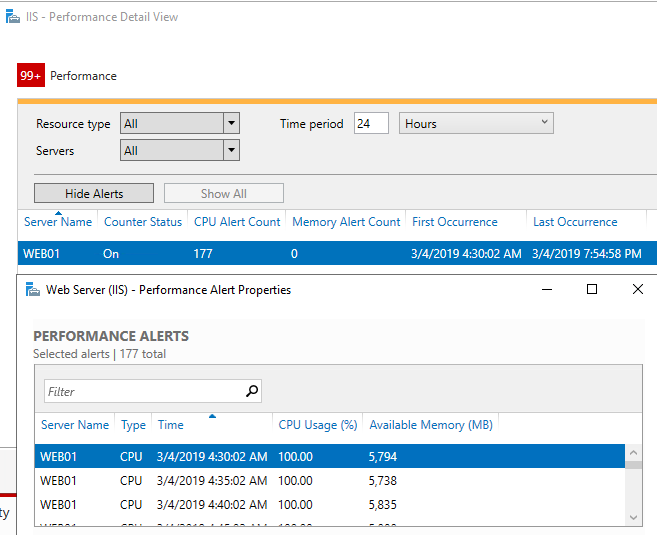Click the First Occurrence 3/4/2019 4:30:02 AM cell
The width and height of the screenshot is (657, 535).
466,253
